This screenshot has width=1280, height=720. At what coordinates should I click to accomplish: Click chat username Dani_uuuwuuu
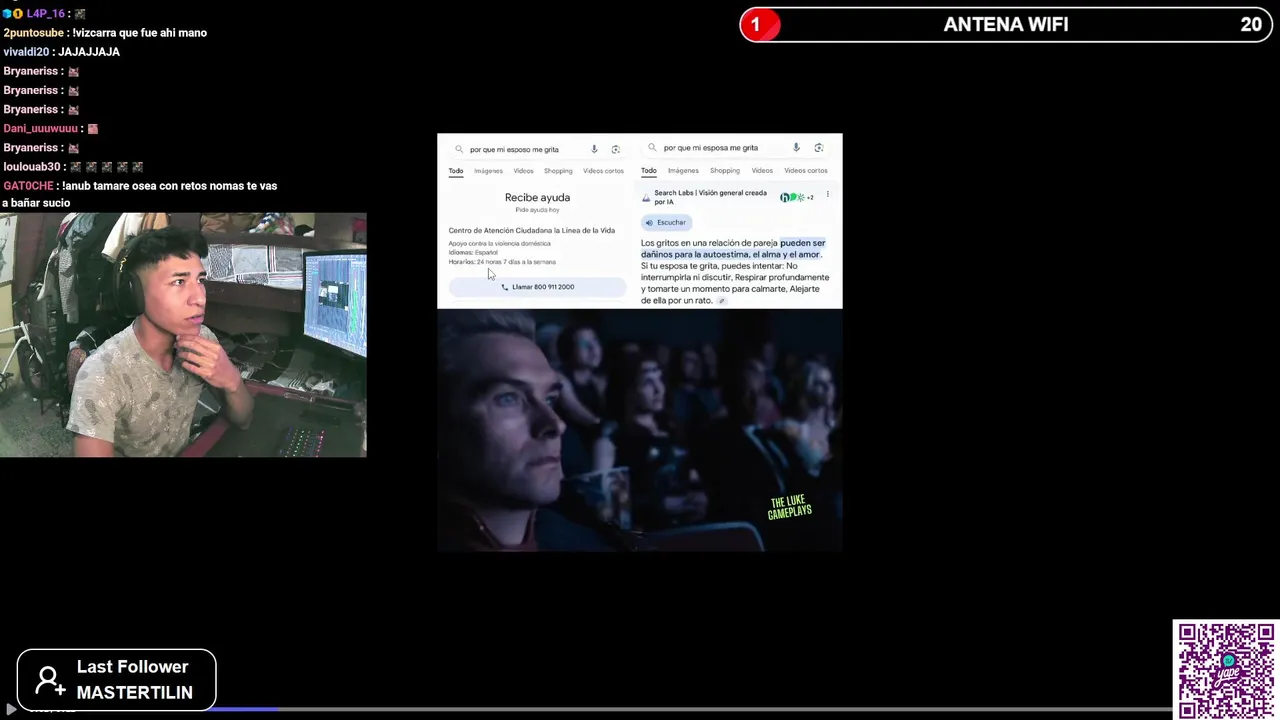click(40, 129)
